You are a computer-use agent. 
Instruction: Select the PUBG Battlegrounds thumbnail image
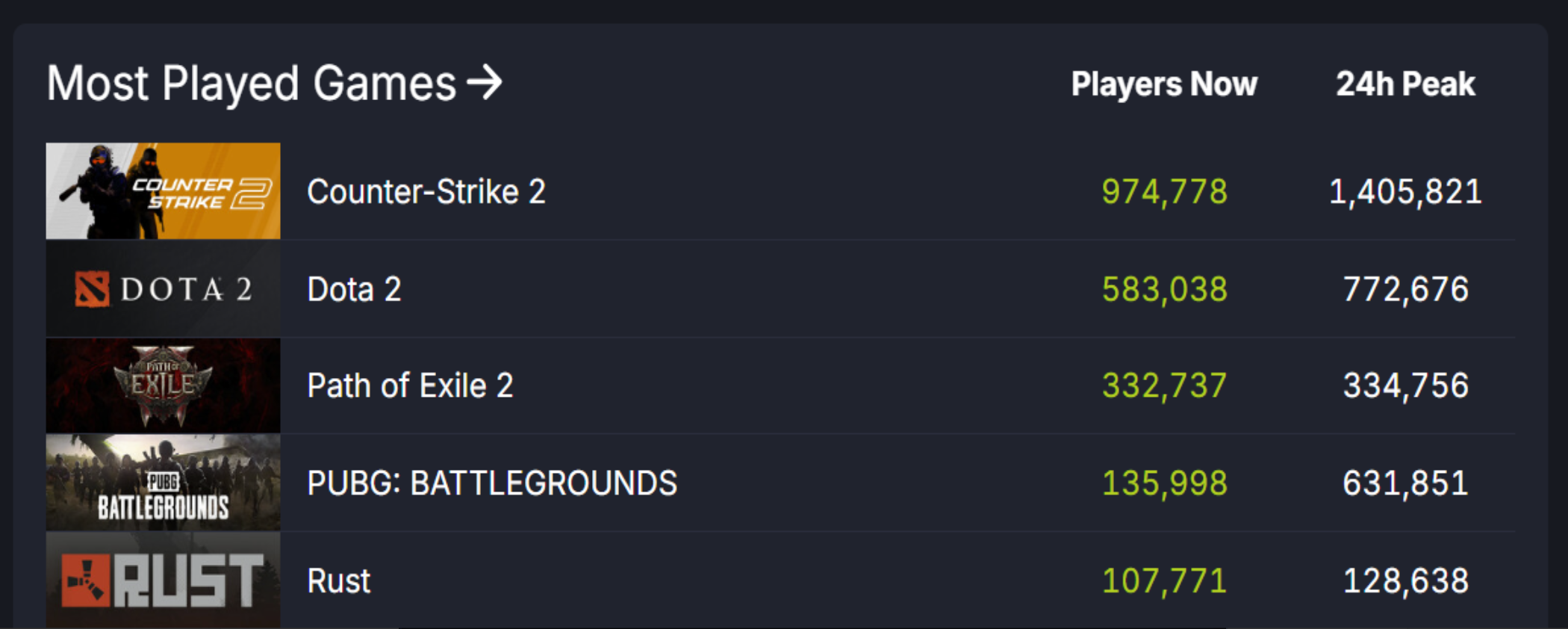(163, 483)
